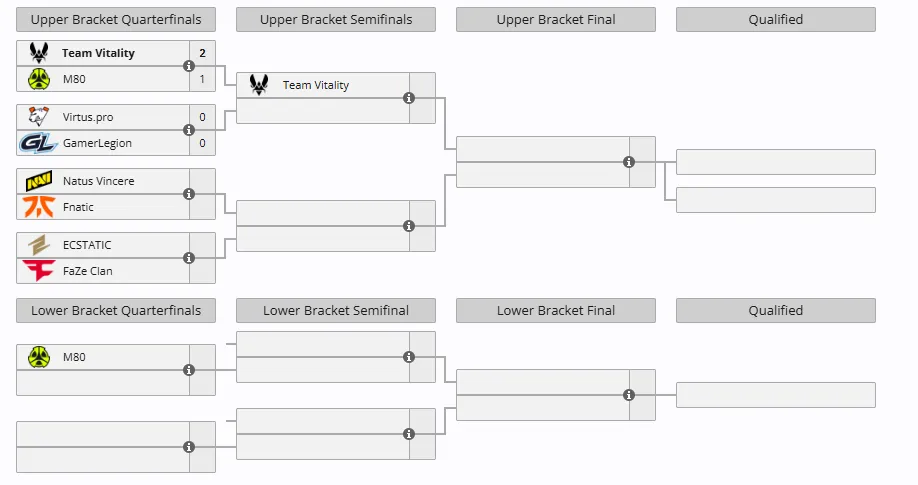Open match info for ECSTATIC vs FaZe Clan
Image resolution: width=918 pixels, height=485 pixels.
tap(189, 258)
